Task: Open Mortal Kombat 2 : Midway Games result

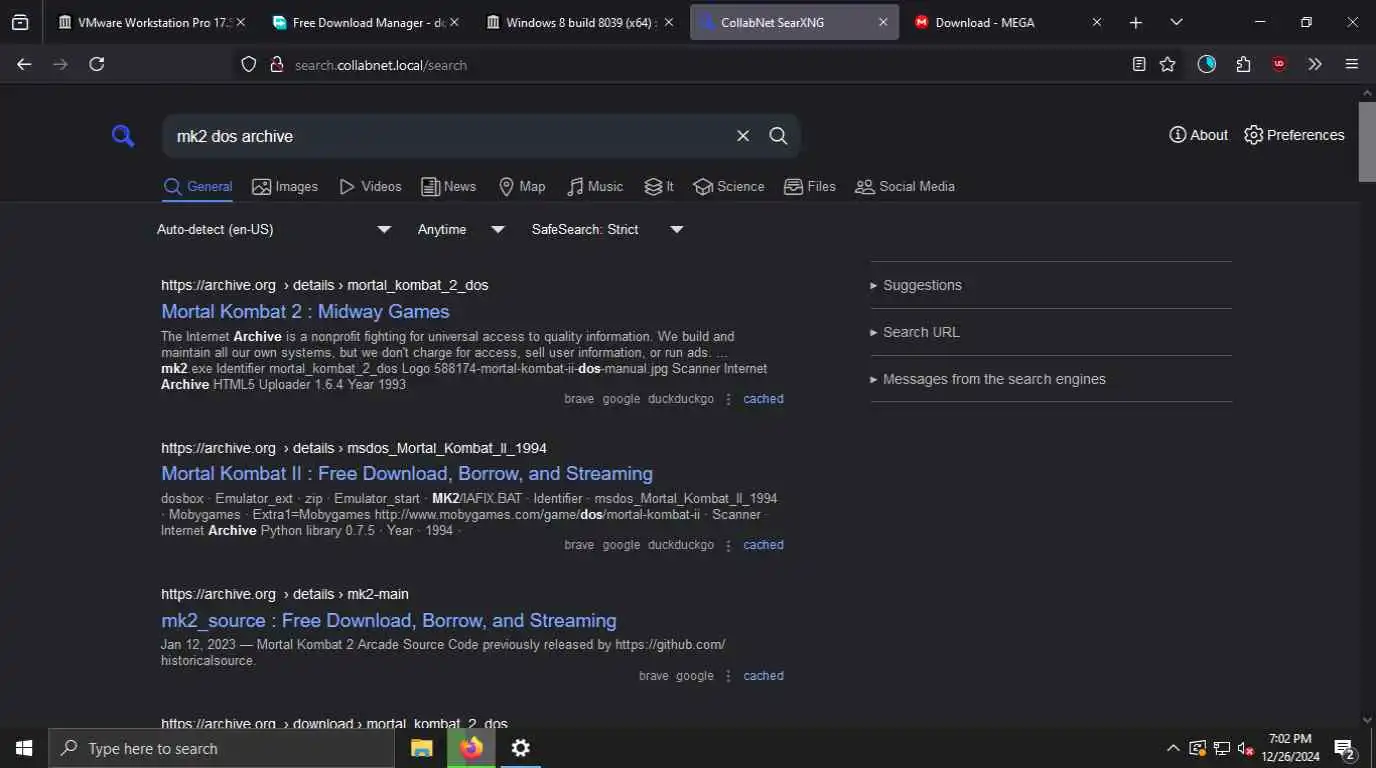Action: (305, 311)
